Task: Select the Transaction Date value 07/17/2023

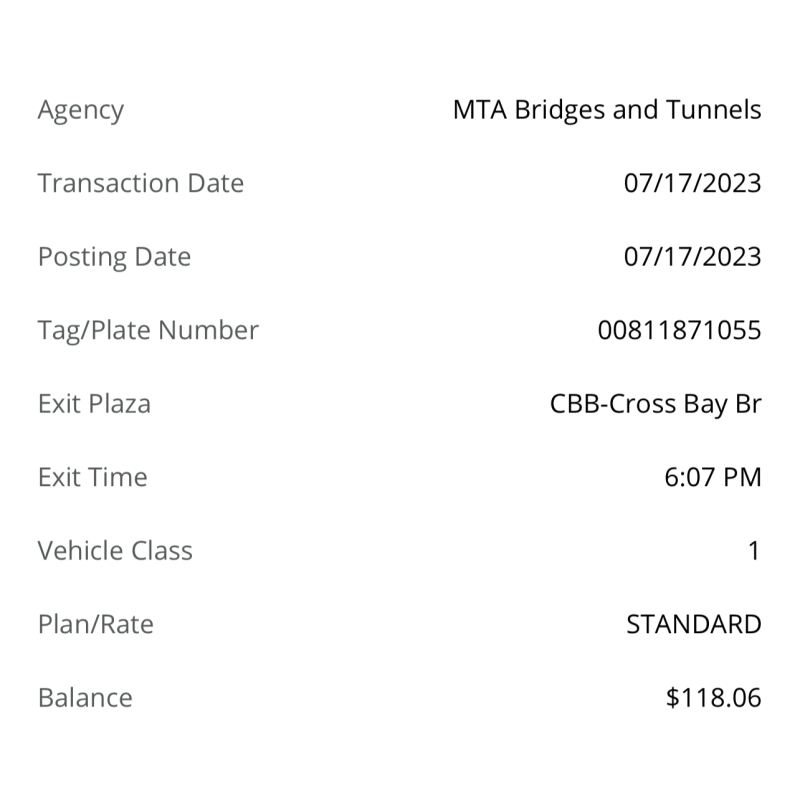Action: point(692,184)
